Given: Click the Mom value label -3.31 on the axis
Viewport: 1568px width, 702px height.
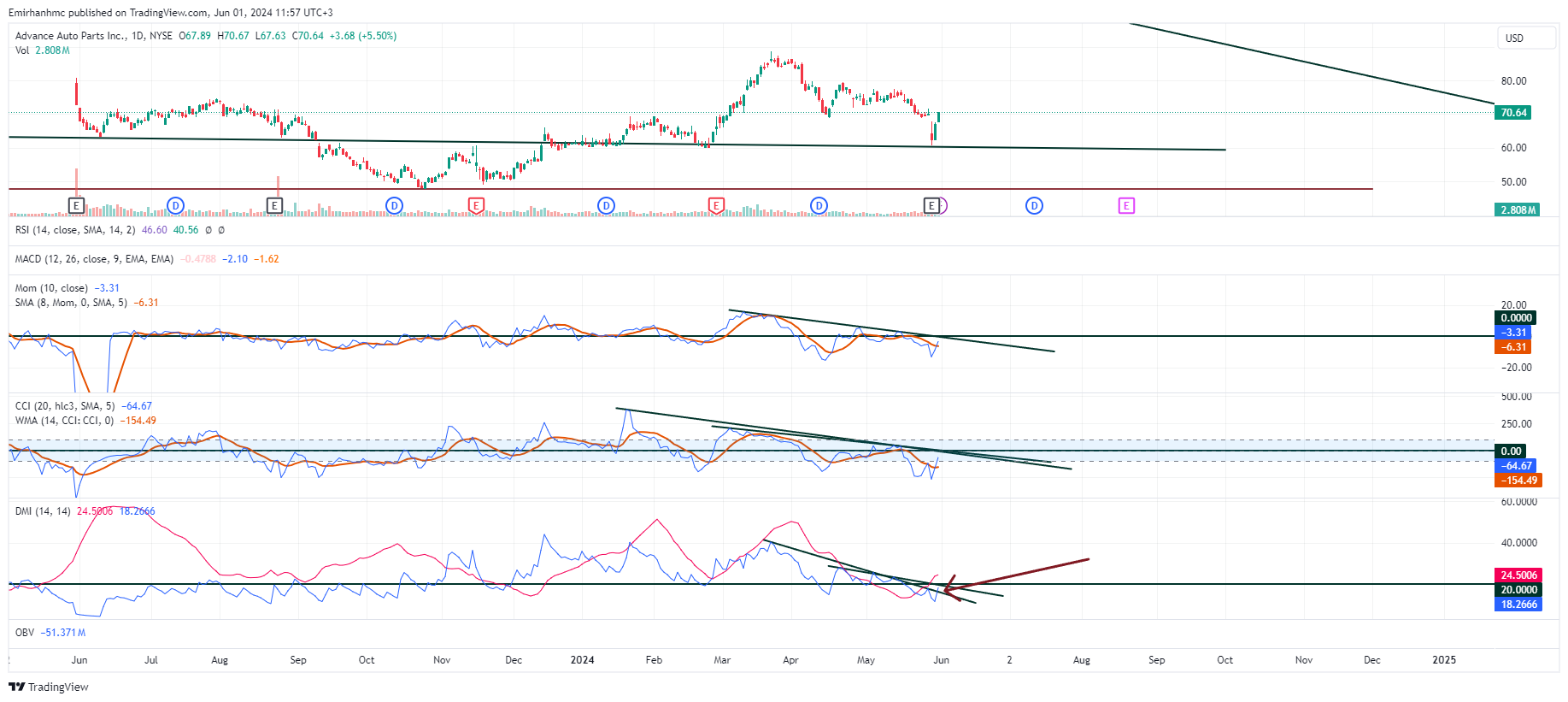Looking at the screenshot, I should (x=1513, y=333).
